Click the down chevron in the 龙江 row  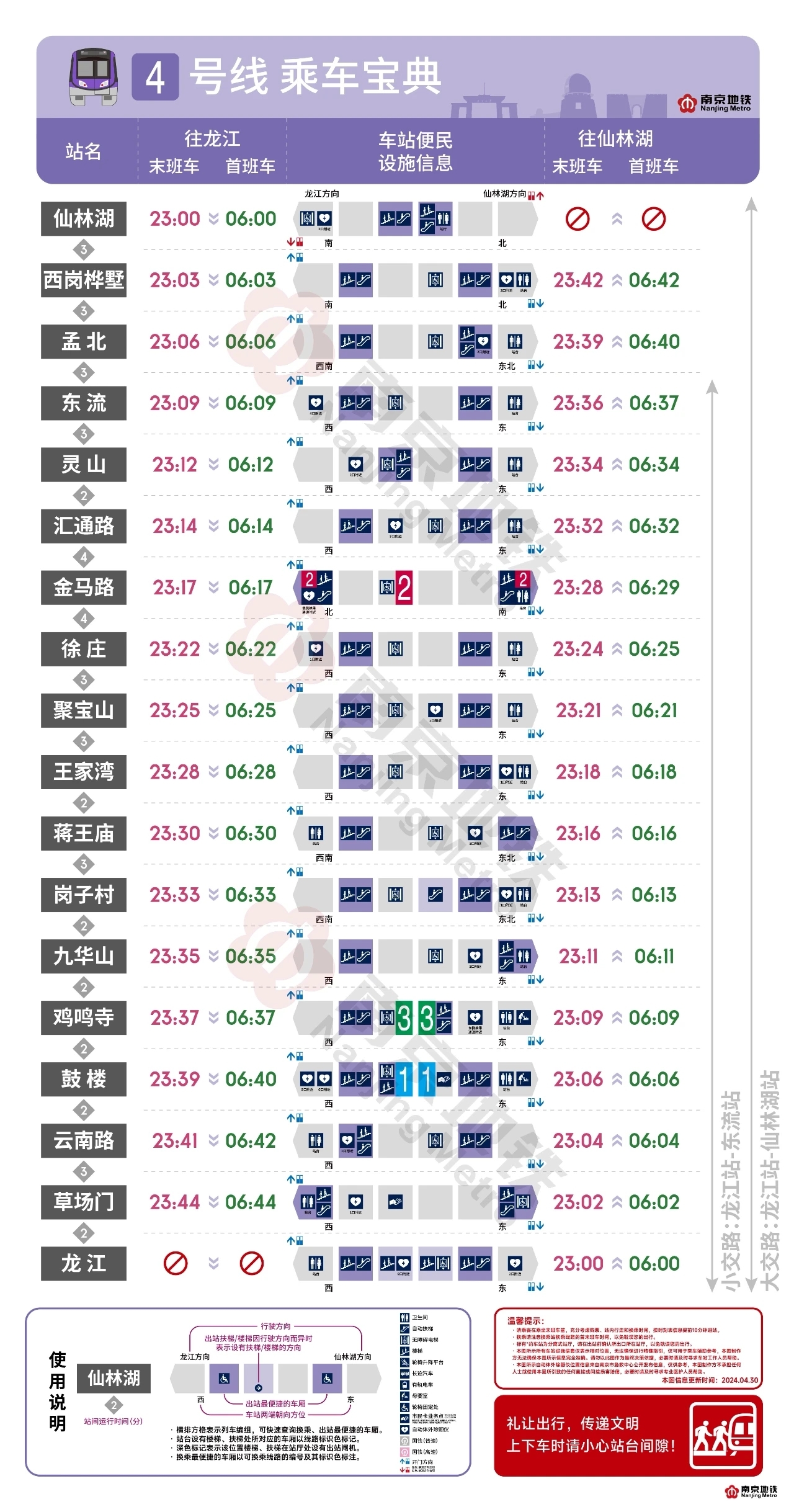(213, 1264)
